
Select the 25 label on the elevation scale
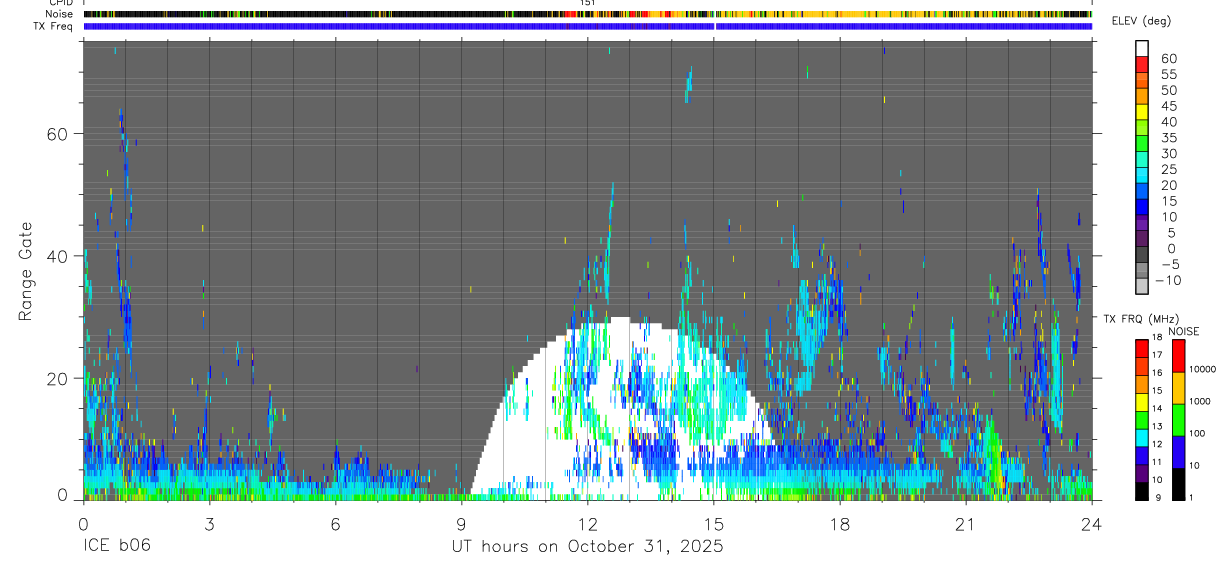(1168, 169)
